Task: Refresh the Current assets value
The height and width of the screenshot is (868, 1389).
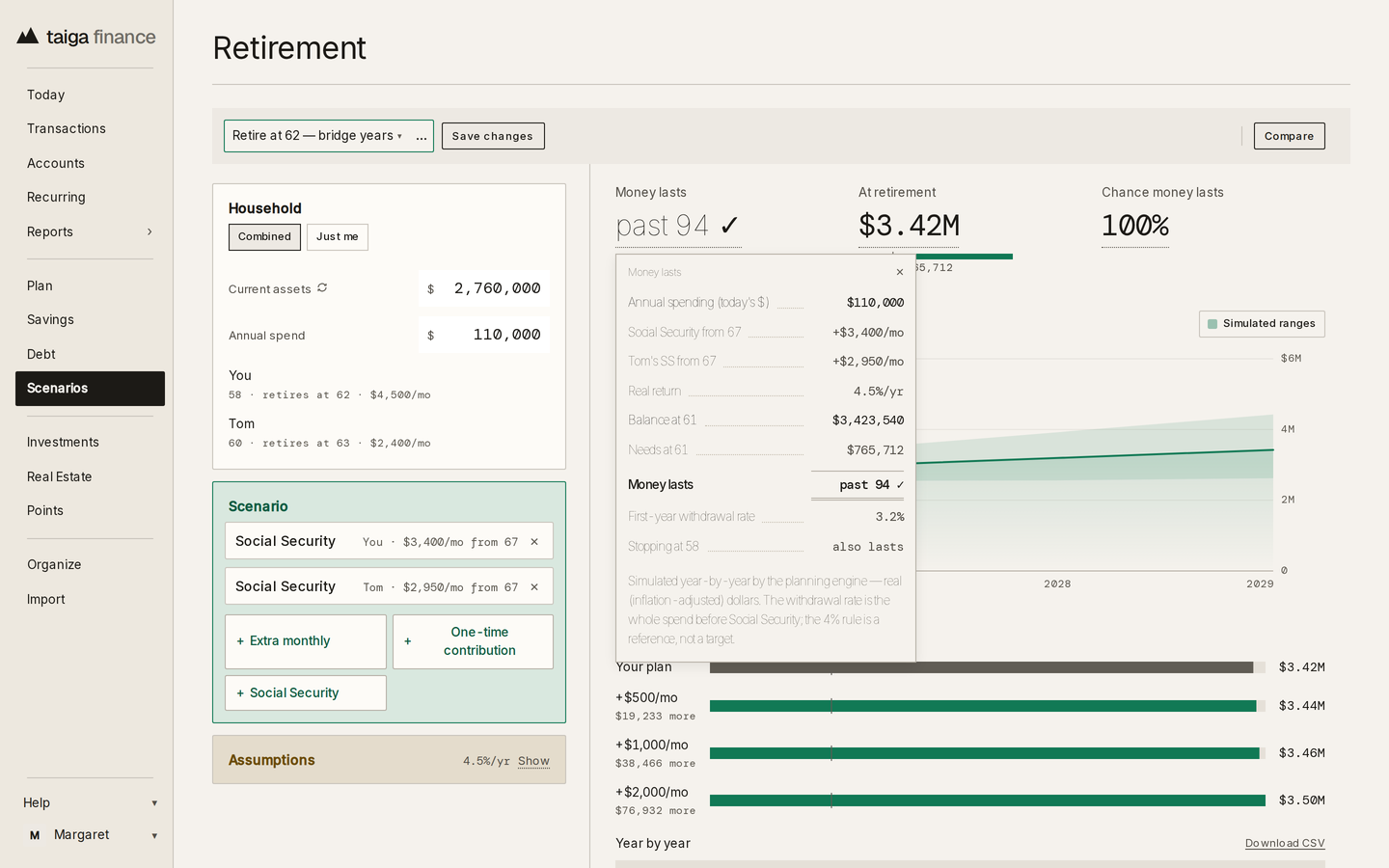Action: [322, 287]
